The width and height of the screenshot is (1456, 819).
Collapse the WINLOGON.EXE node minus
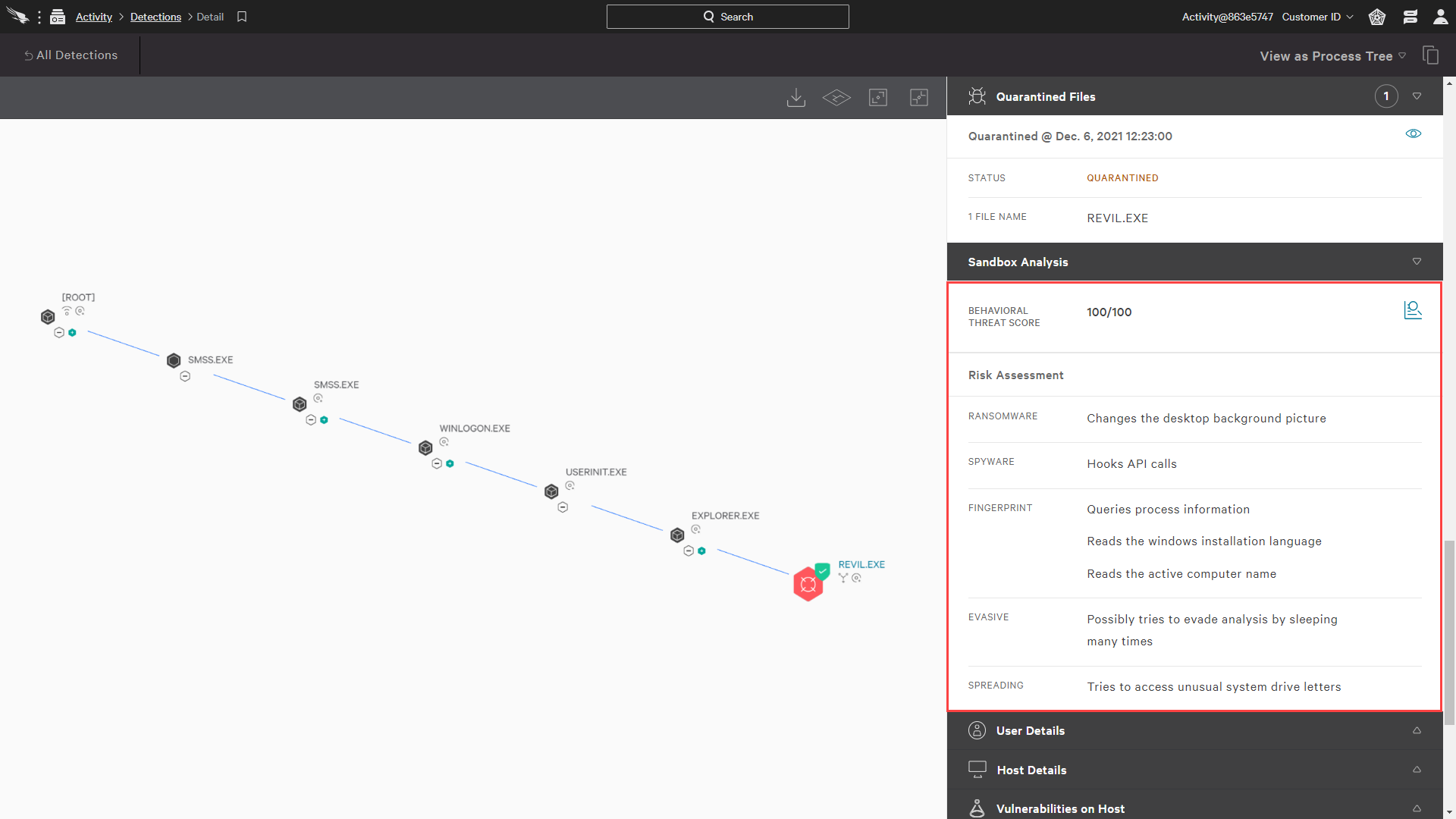[437, 463]
